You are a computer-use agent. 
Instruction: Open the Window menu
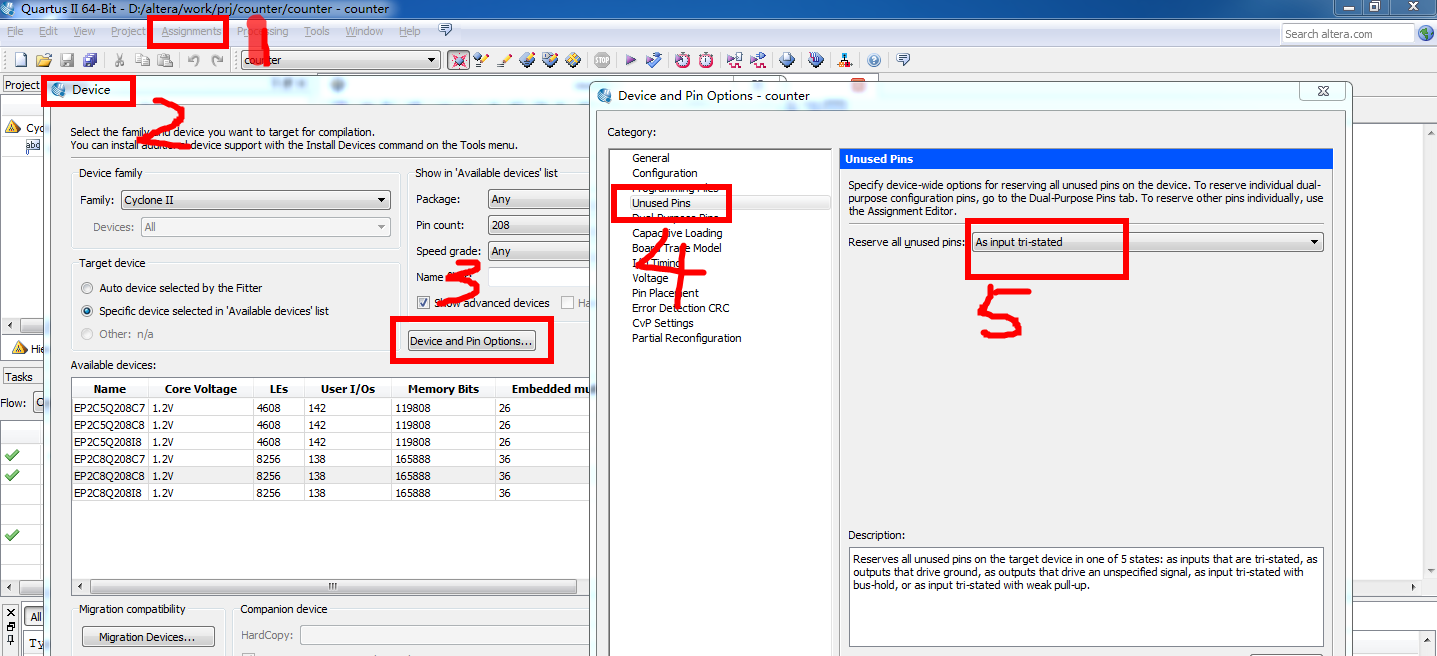[x=365, y=31]
